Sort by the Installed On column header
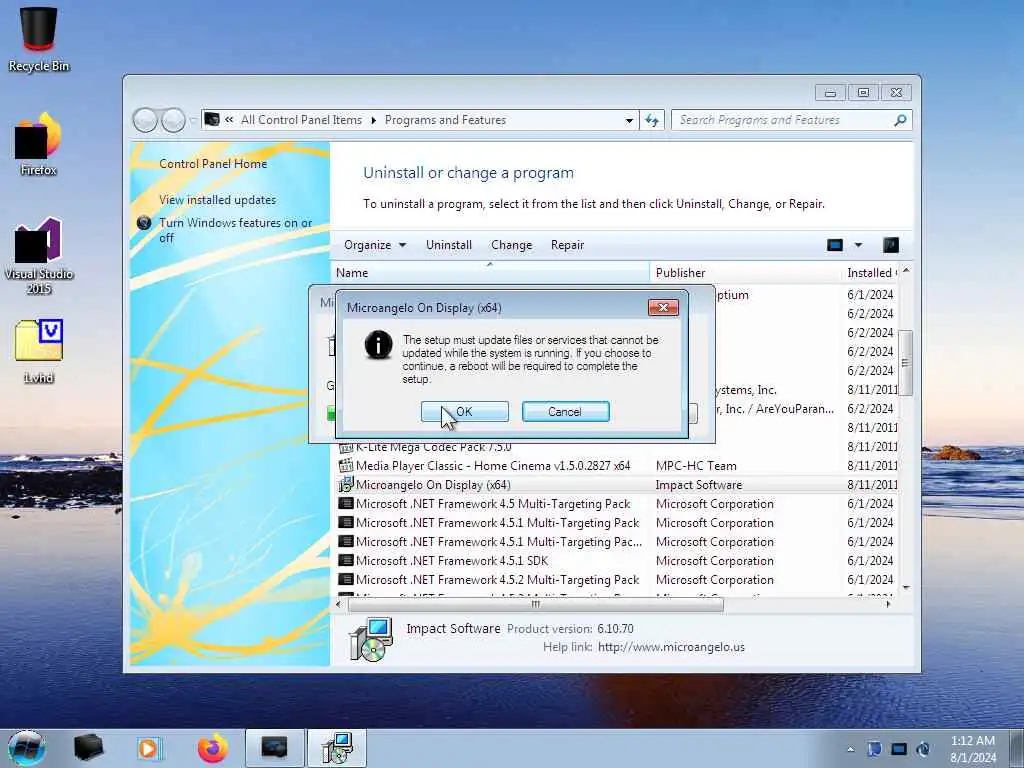Viewport: 1024px width, 768px height. click(871, 272)
